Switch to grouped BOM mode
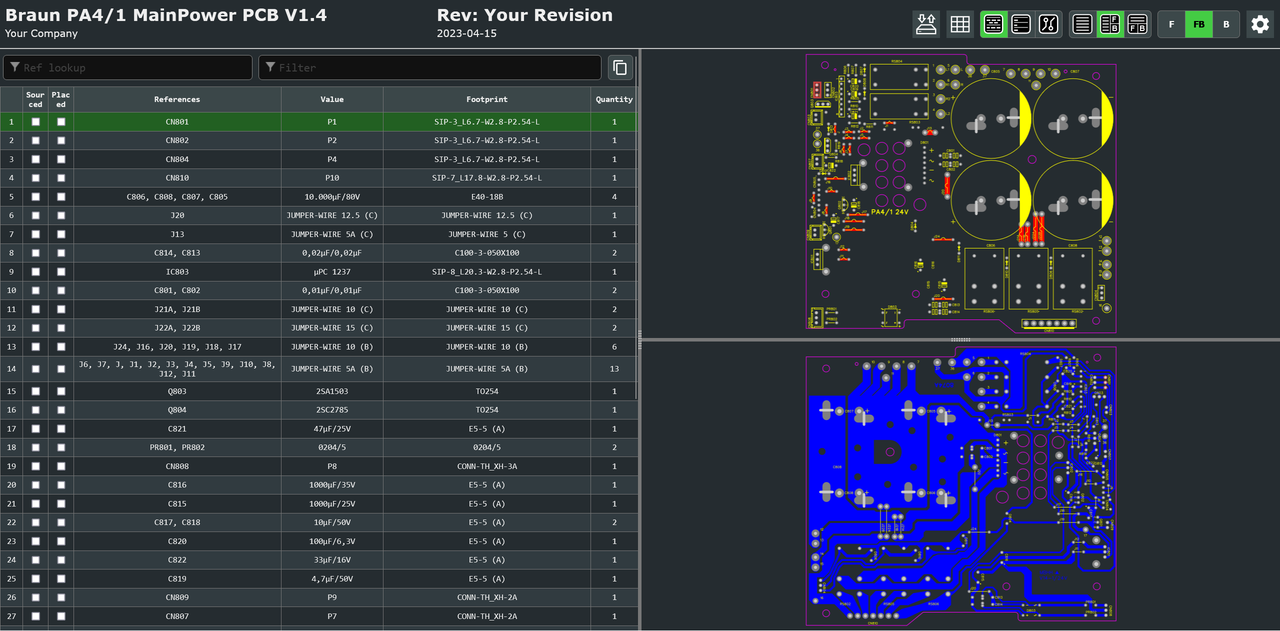This screenshot has width=1280, height=631. (x=994, y=24)
